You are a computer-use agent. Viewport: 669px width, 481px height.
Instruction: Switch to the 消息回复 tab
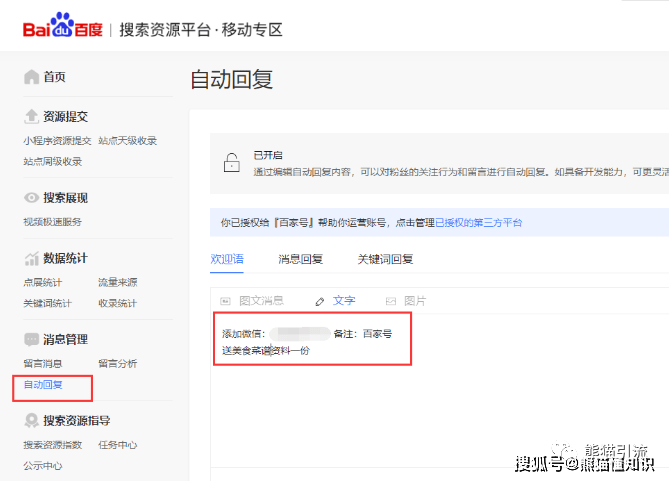coord(300,259)
